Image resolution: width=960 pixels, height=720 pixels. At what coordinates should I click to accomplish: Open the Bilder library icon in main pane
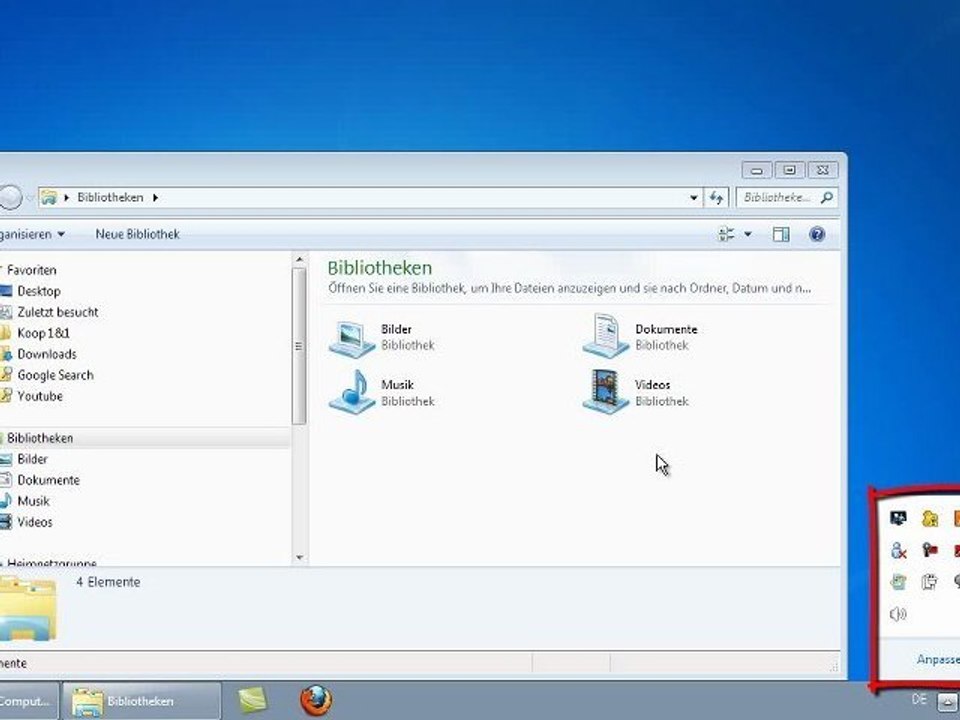point(351,337)
